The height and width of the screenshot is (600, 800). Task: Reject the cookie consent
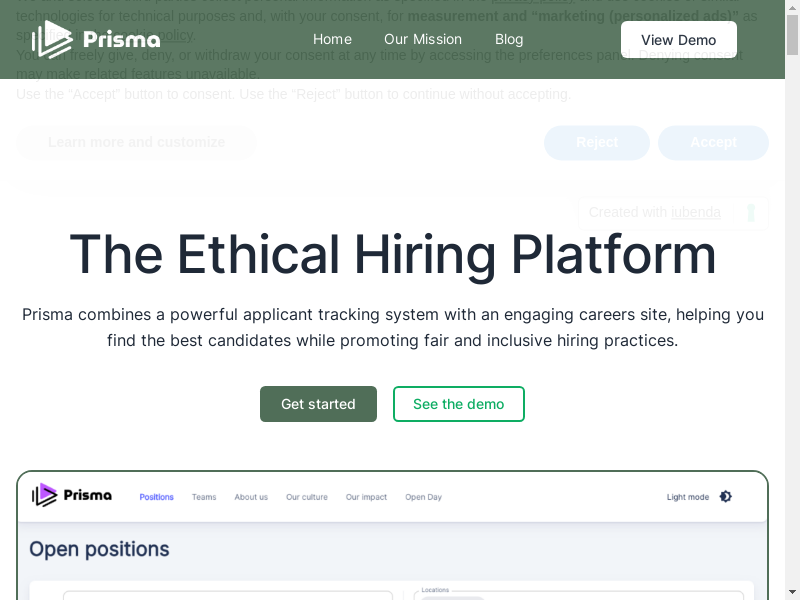597,142
